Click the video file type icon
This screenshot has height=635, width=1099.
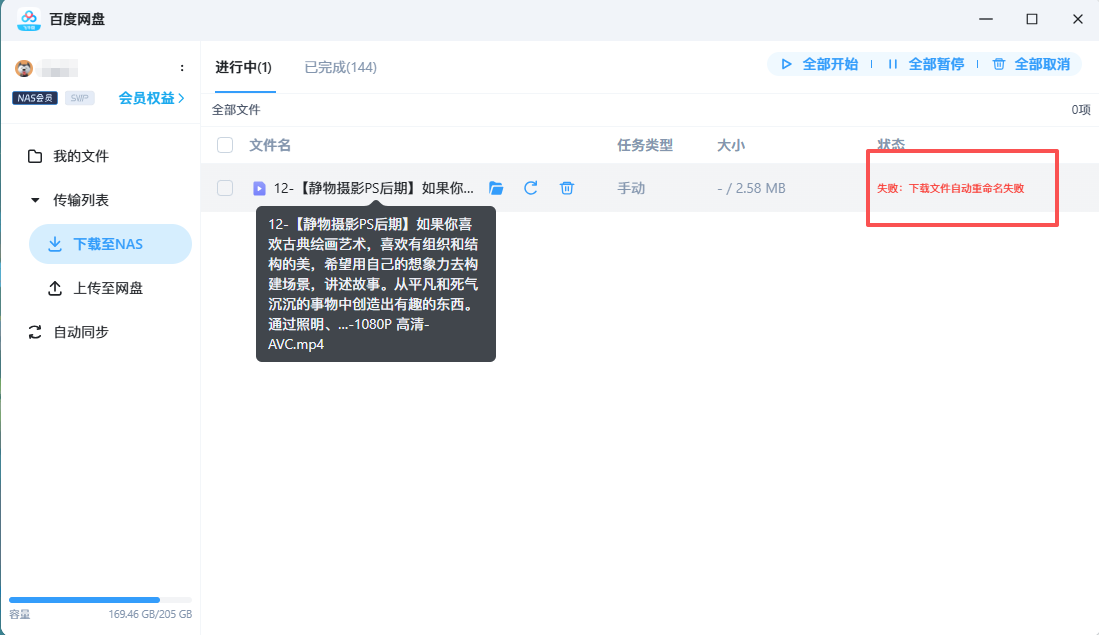259,189
